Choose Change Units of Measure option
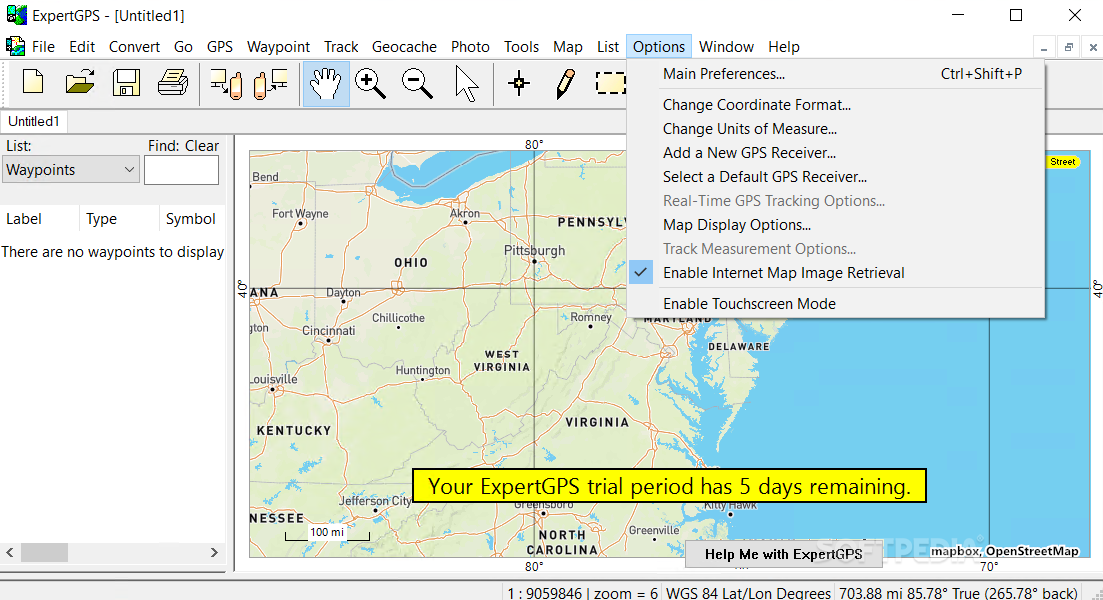The image size is (1103, 600). [x=835, y=129]
